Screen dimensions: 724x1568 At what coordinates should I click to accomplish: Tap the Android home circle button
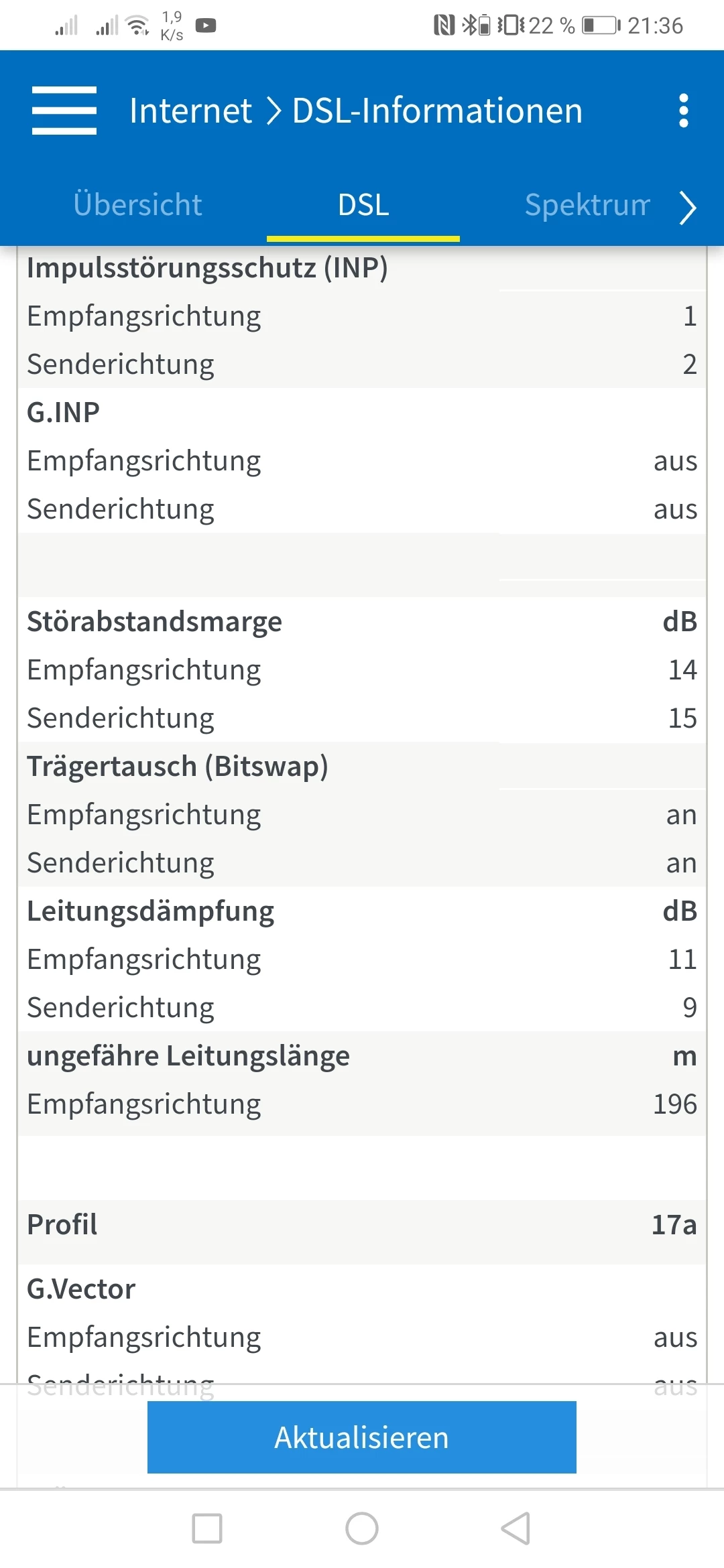pyautogui.click(x=362, y=1528)
